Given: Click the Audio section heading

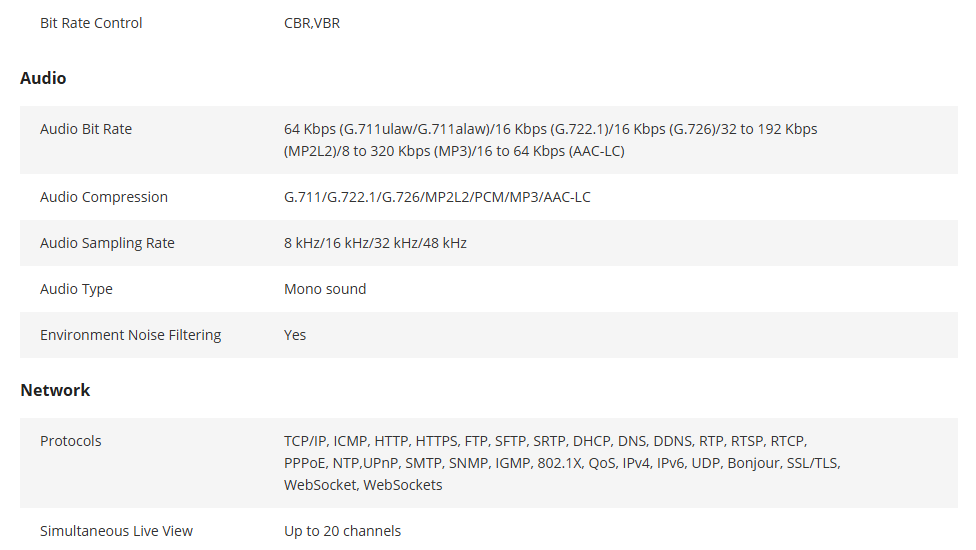Looking at the screenshot, I should coord(43,78).
